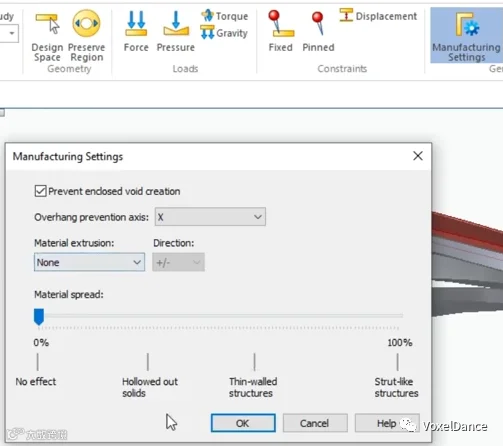Apply a Gravity load

coord(224,33)
